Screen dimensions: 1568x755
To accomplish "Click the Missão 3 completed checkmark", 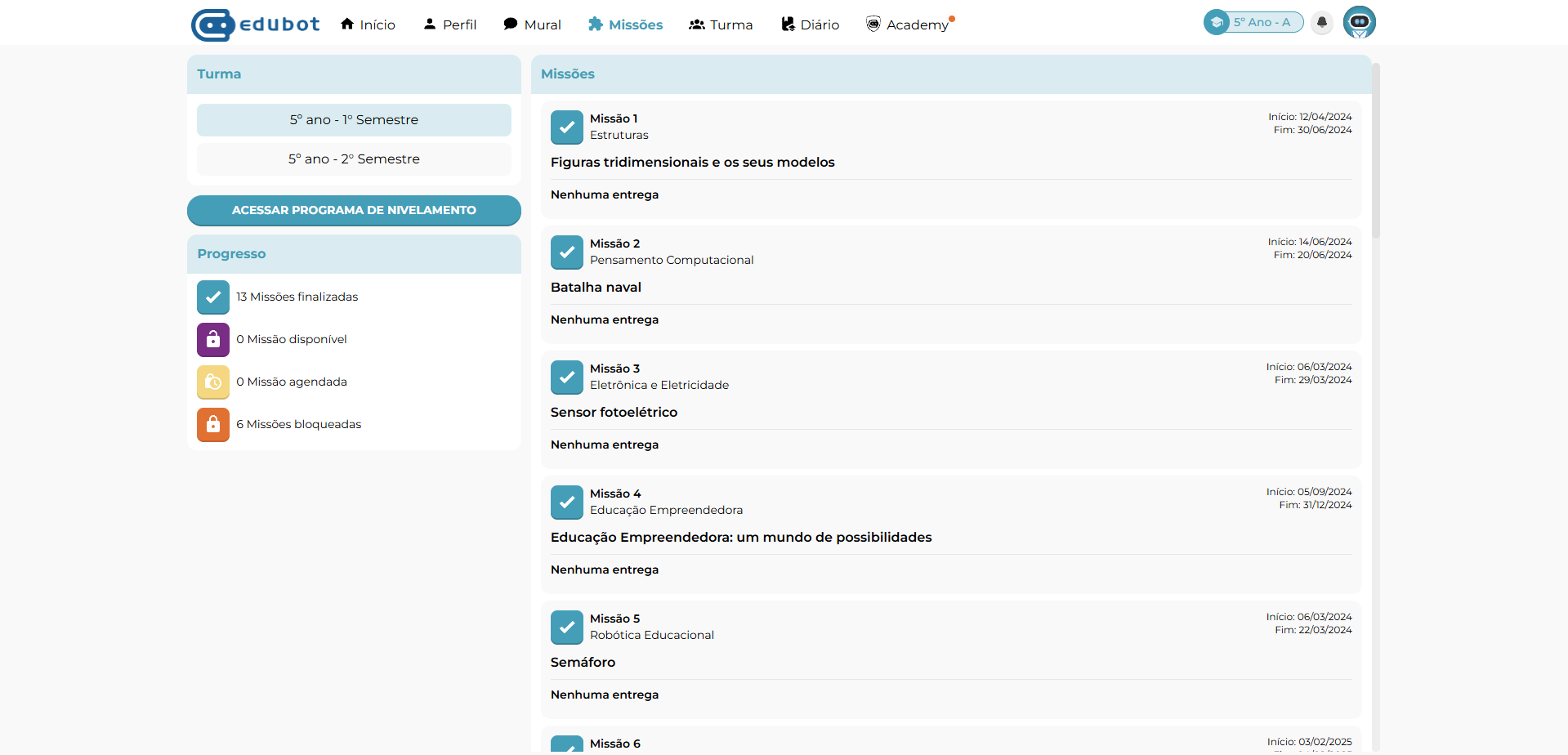I will 567,377.
